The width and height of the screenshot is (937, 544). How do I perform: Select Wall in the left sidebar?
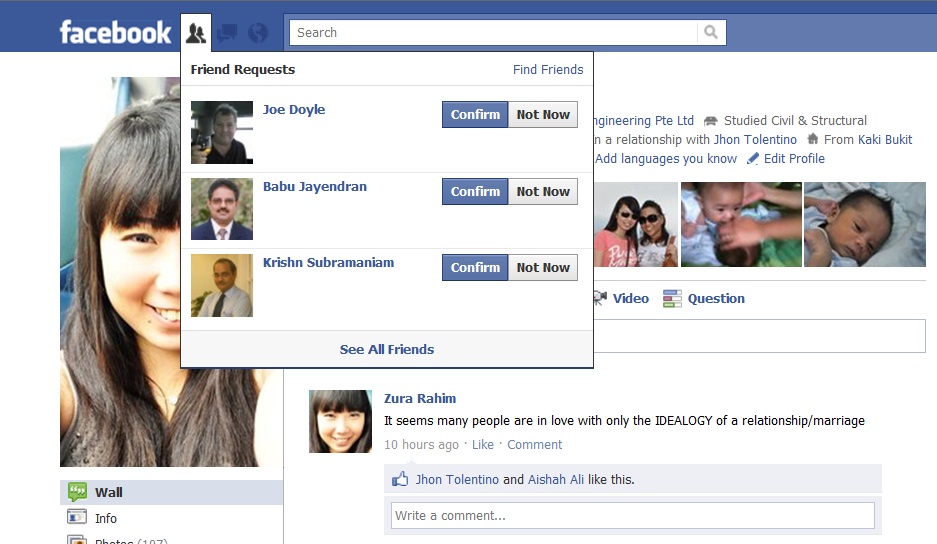tap(172, 492)
